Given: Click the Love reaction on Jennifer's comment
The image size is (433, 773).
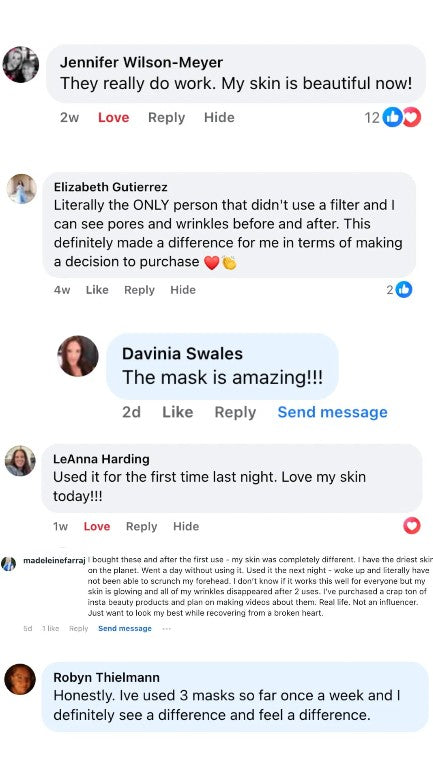Looking at the screenshot, I should point(113,117).
